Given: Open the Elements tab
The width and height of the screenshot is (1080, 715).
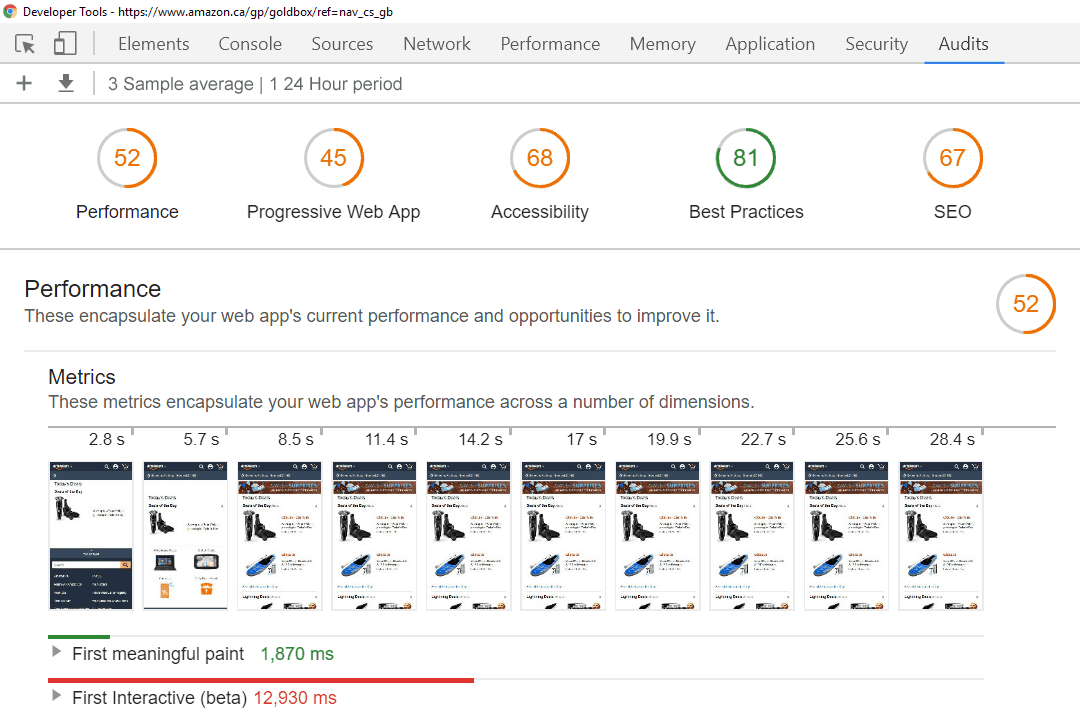Looking at the screenshot, I should pos(153,44).
